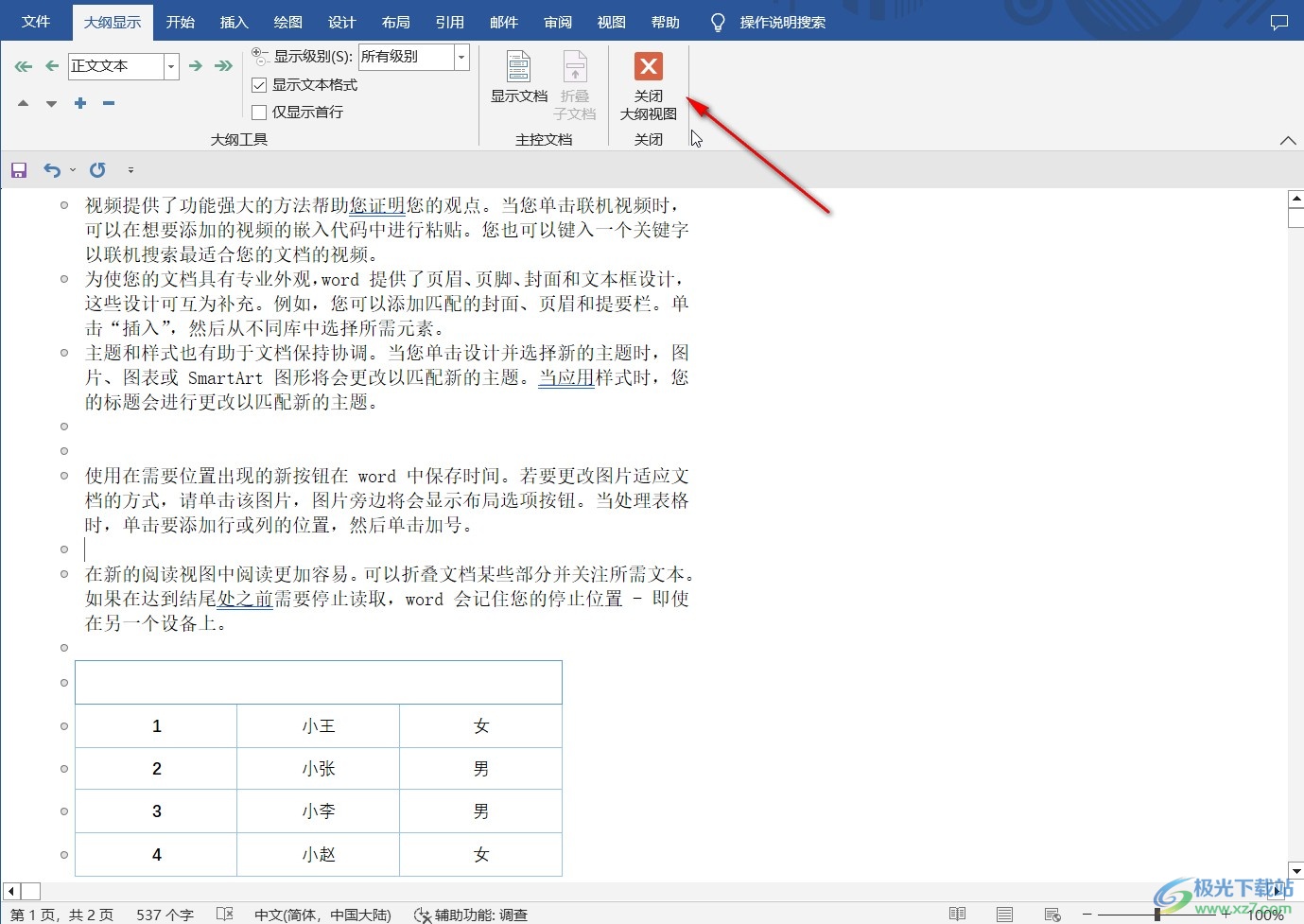Click the spelling check status icon
The height and width of the screenshot is (924, 1304).
[x=224, y=915]
